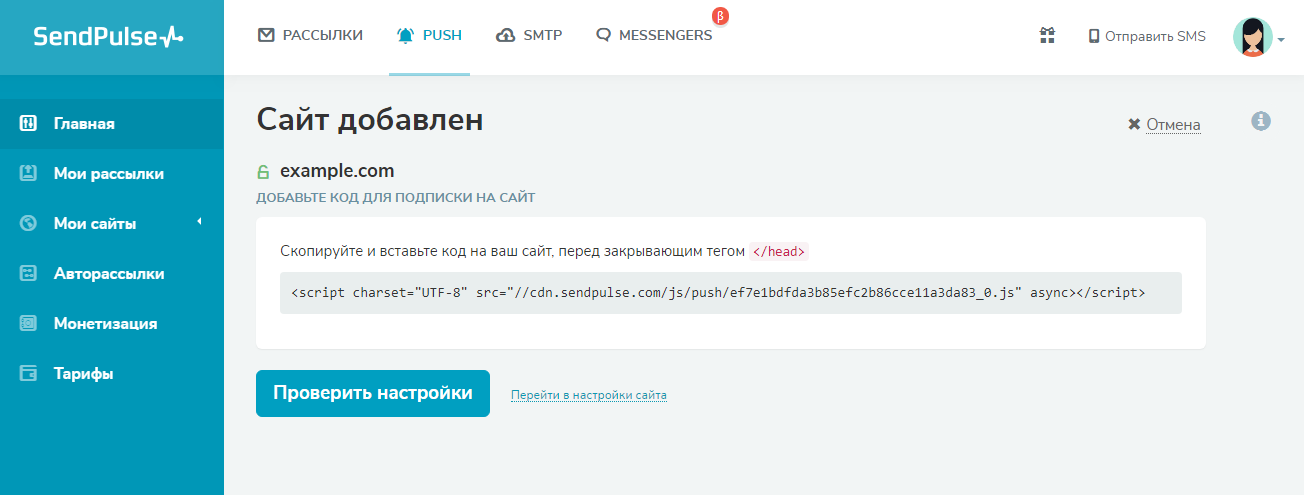Open Монетизация in the sidebar

[x=112, y=324]
